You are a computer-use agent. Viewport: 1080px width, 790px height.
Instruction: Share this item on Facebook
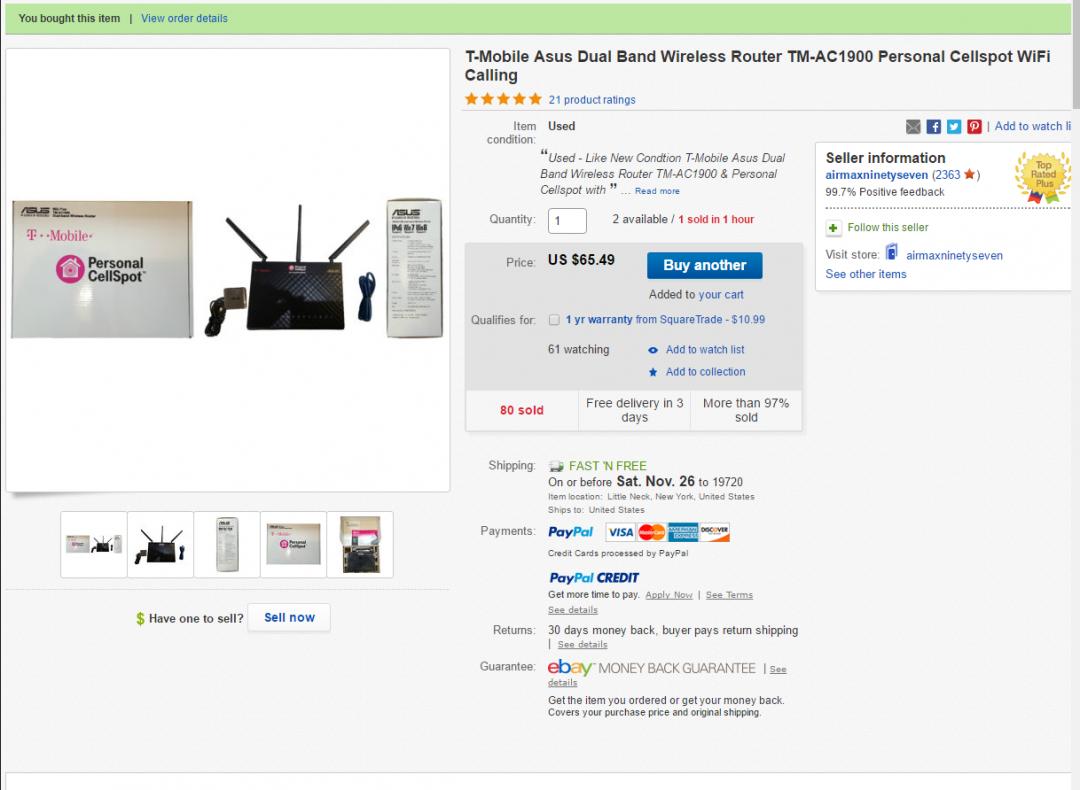934,127
